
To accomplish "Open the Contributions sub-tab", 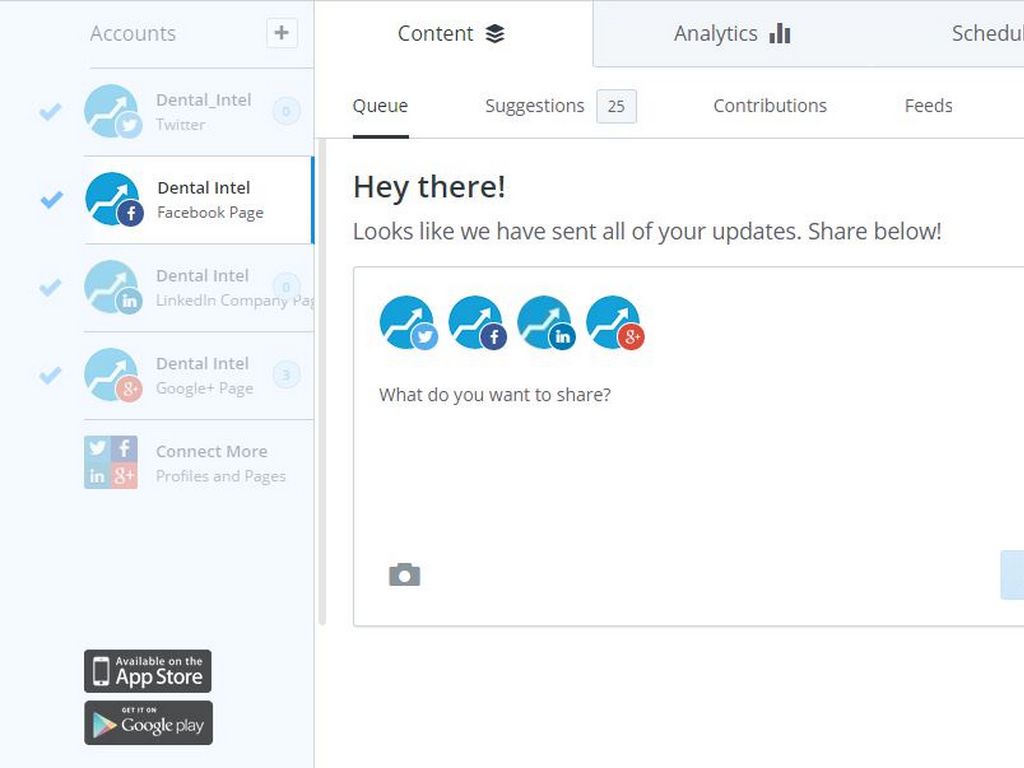I will coord(769,106).
